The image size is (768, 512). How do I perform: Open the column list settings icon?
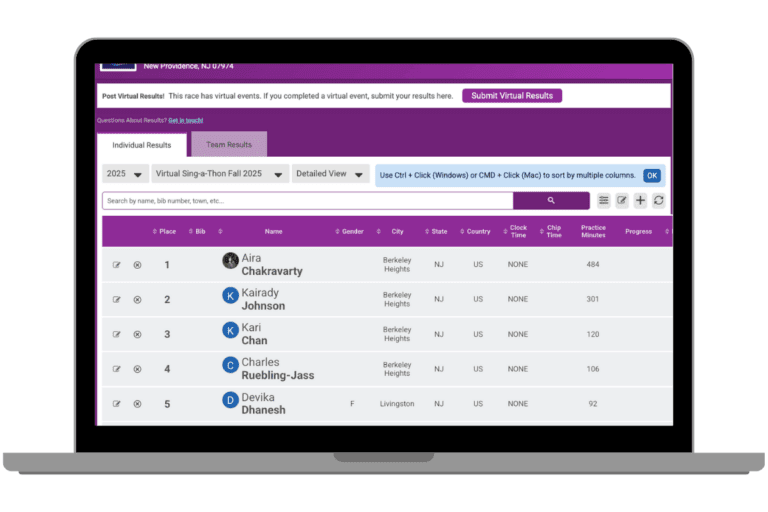(x=604, y=201)
